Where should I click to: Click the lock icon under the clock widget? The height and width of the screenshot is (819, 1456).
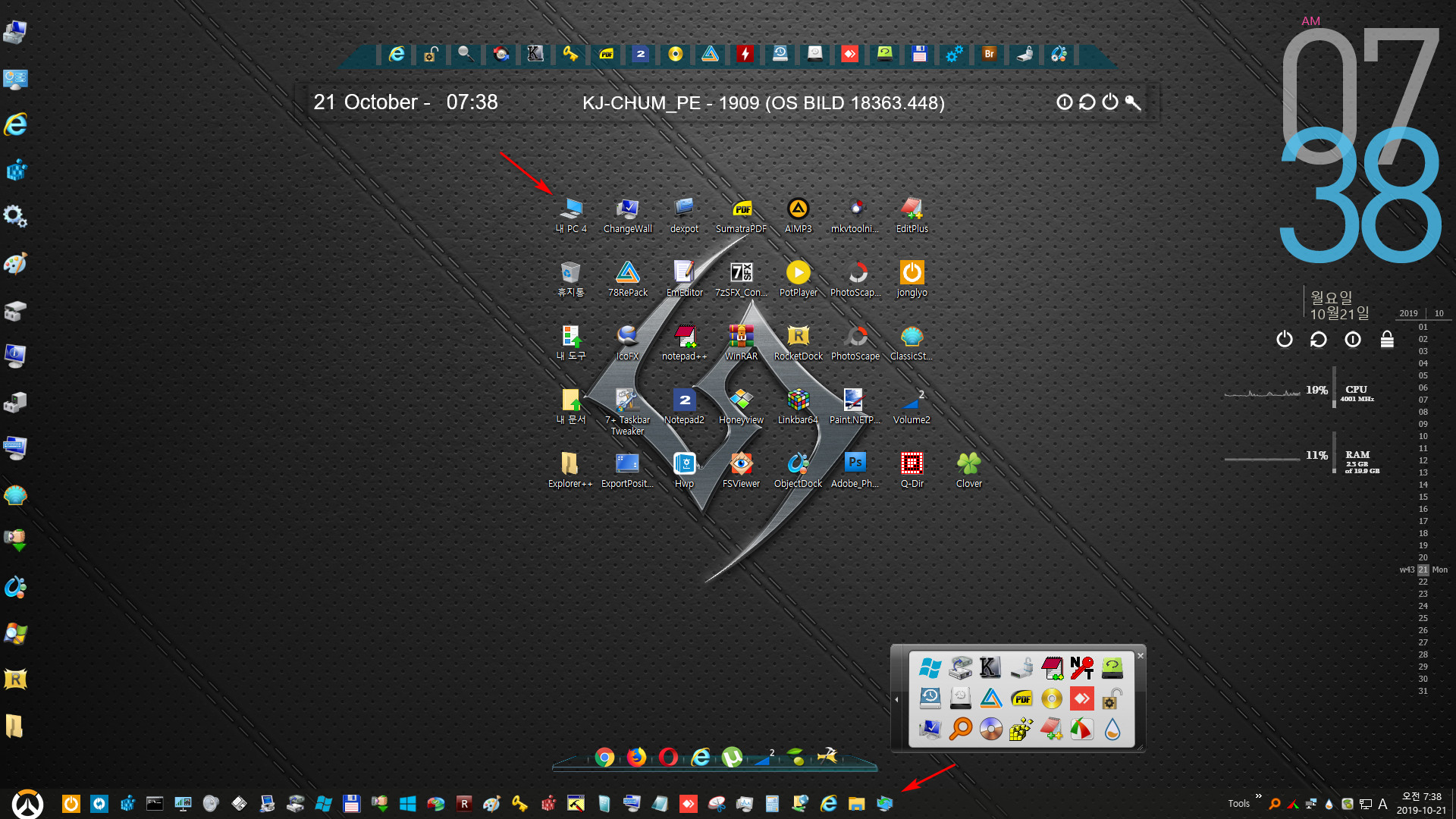point(1387,339)
